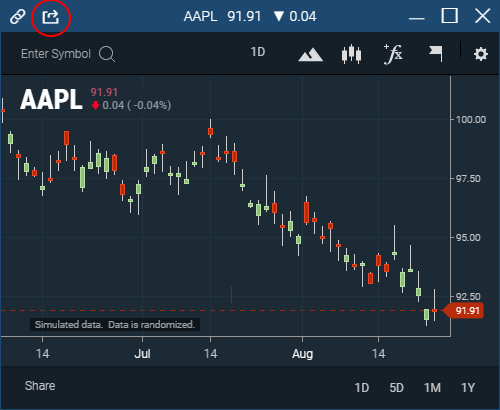
Task: Click the Jul date axis label
Action: (x=142, y=354)
